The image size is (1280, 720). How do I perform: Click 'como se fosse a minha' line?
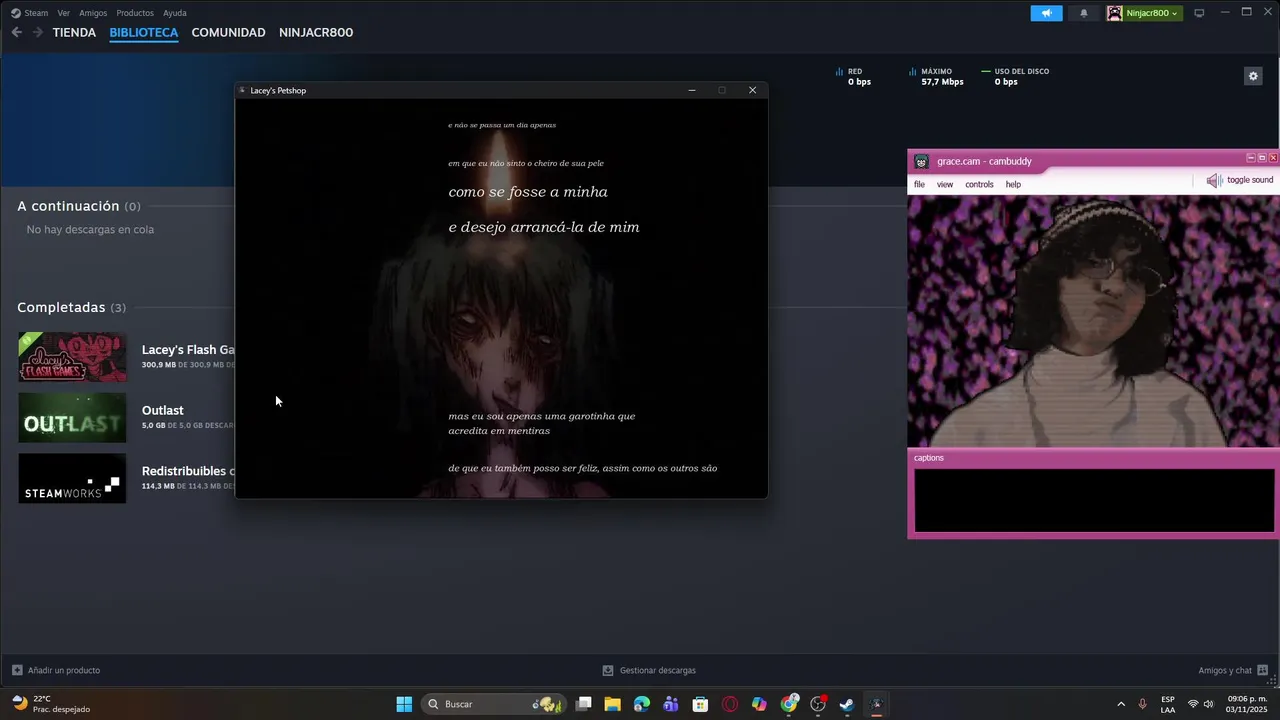(528, 192)
